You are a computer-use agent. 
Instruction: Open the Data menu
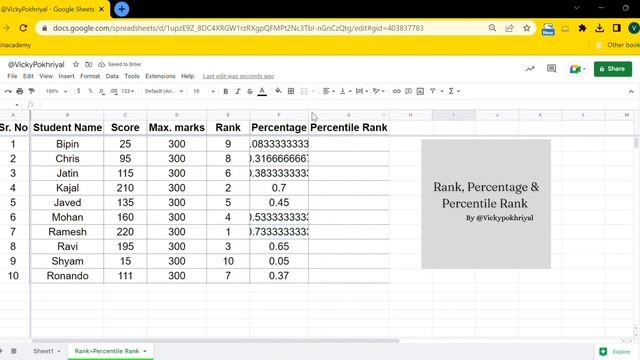click(112, 76)
